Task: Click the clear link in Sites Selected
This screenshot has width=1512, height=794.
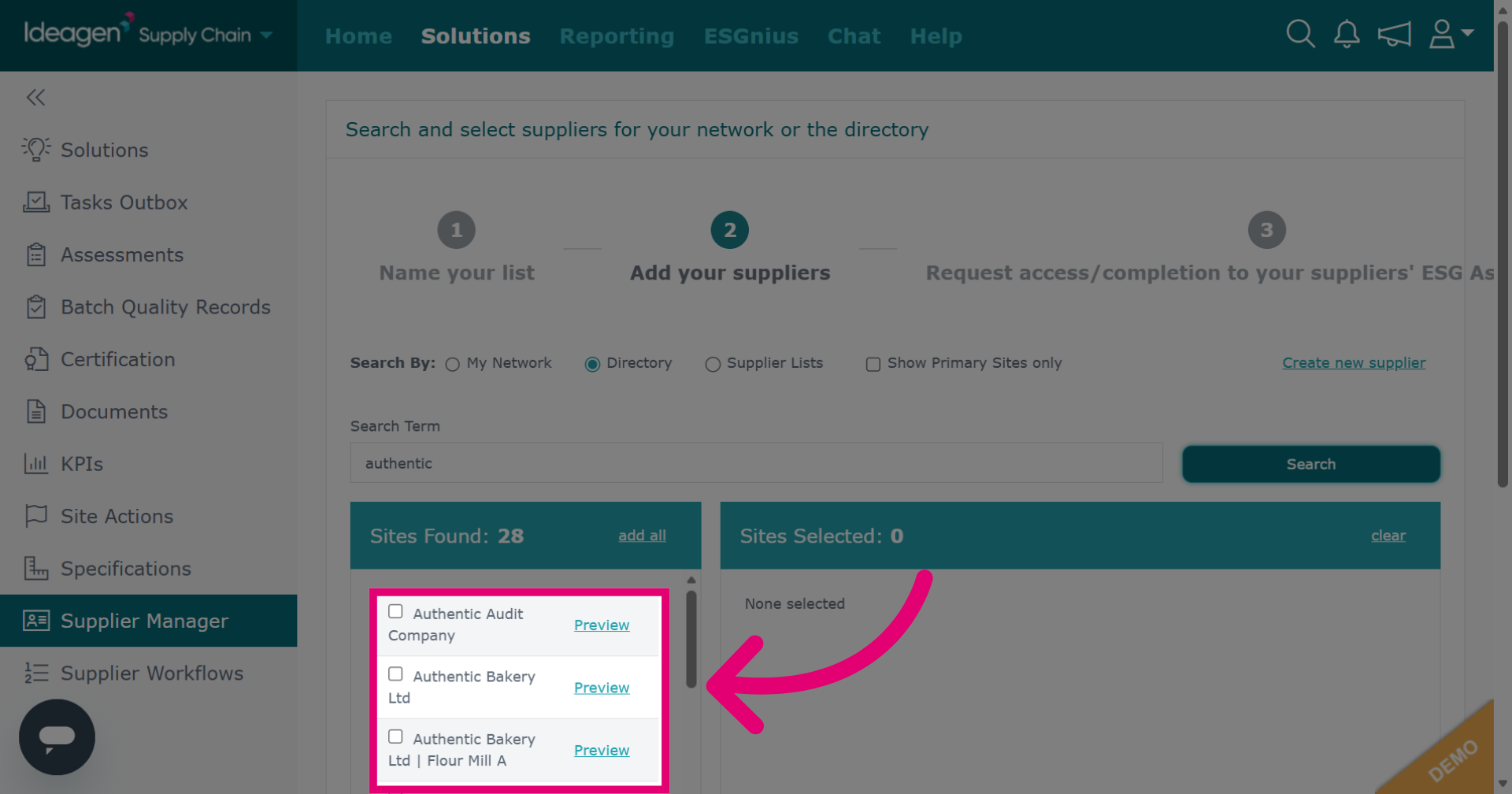Action: click(1388, 536)
